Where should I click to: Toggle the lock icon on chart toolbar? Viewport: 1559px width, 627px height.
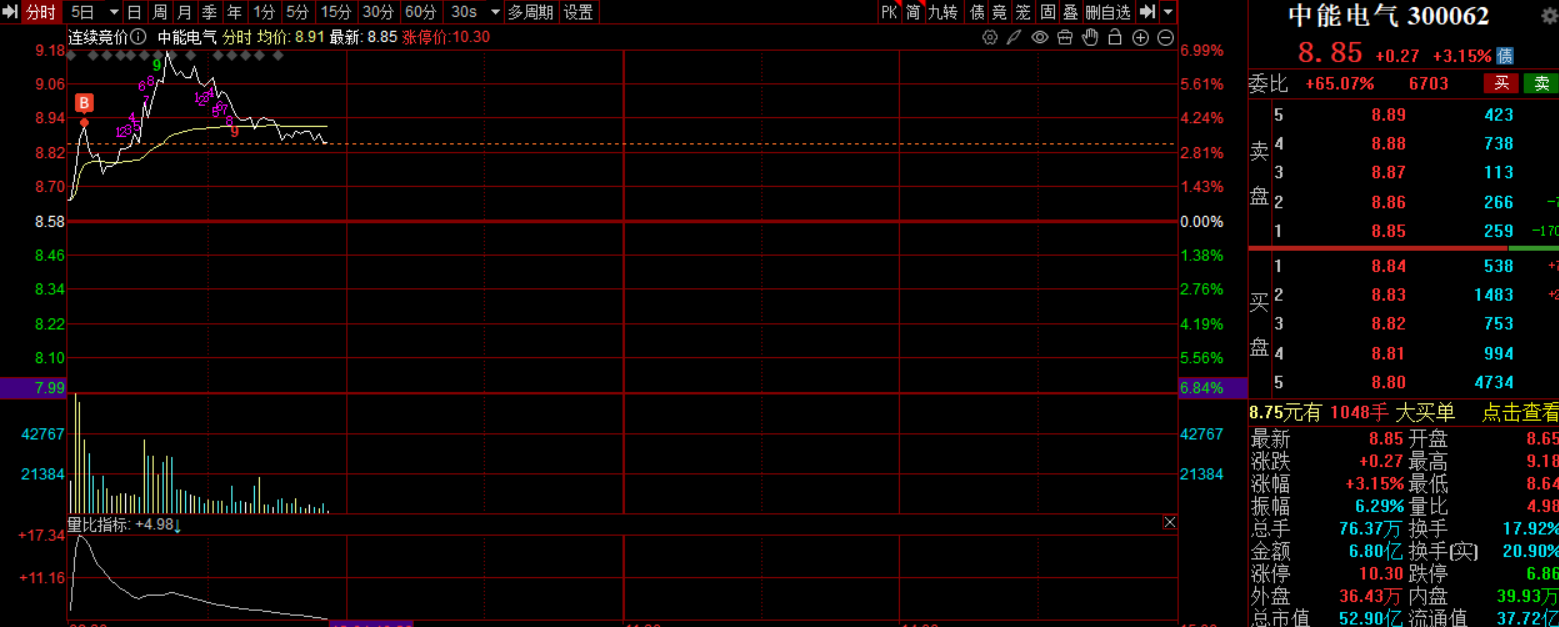(1114, 37)
